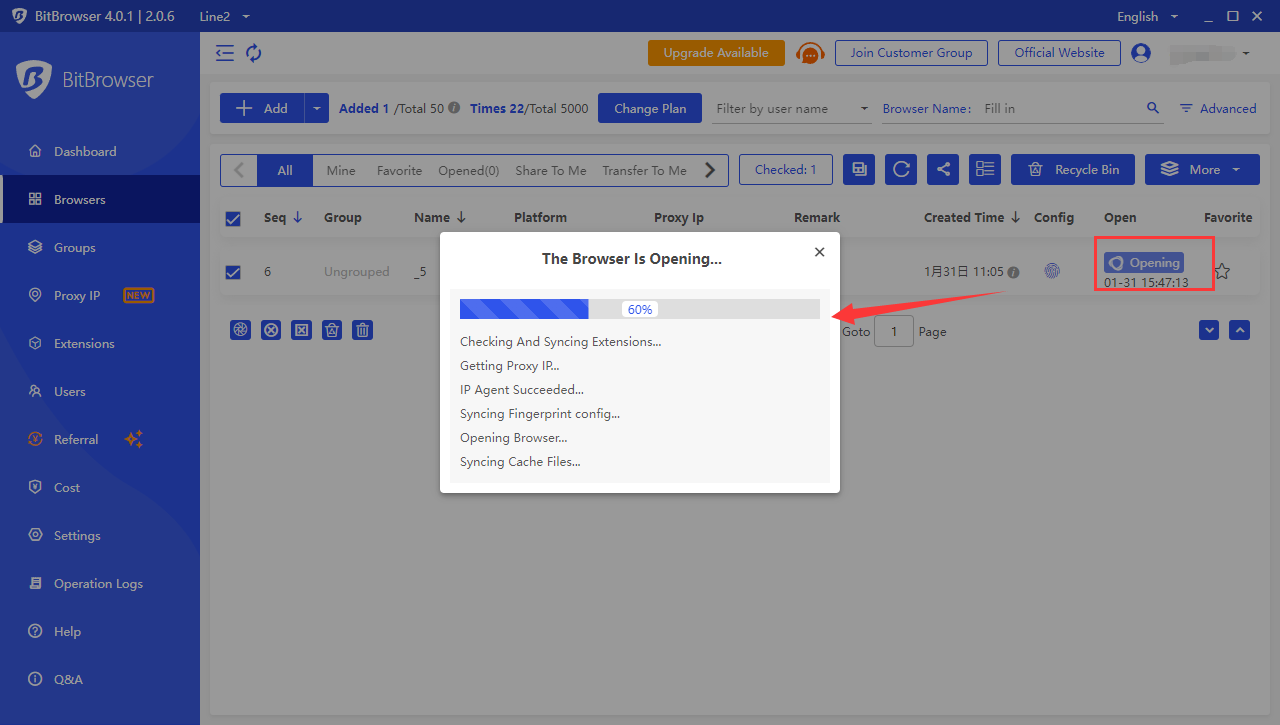Click the blue down arrow button
Screen dimensions: 1280x725
[x=1209, y=329]
